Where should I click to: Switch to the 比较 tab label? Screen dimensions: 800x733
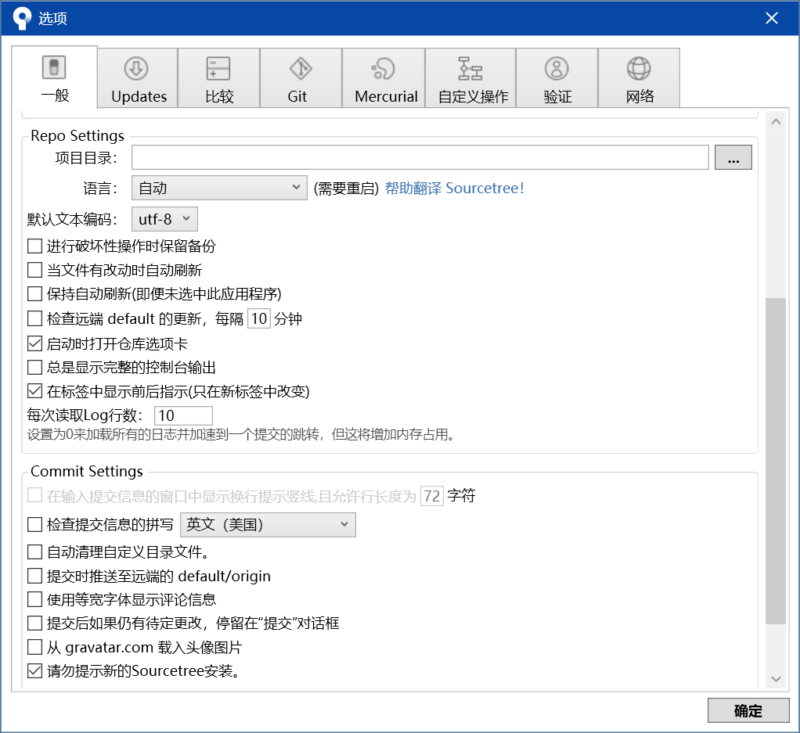pyautogui.click(x=219, y=96)
